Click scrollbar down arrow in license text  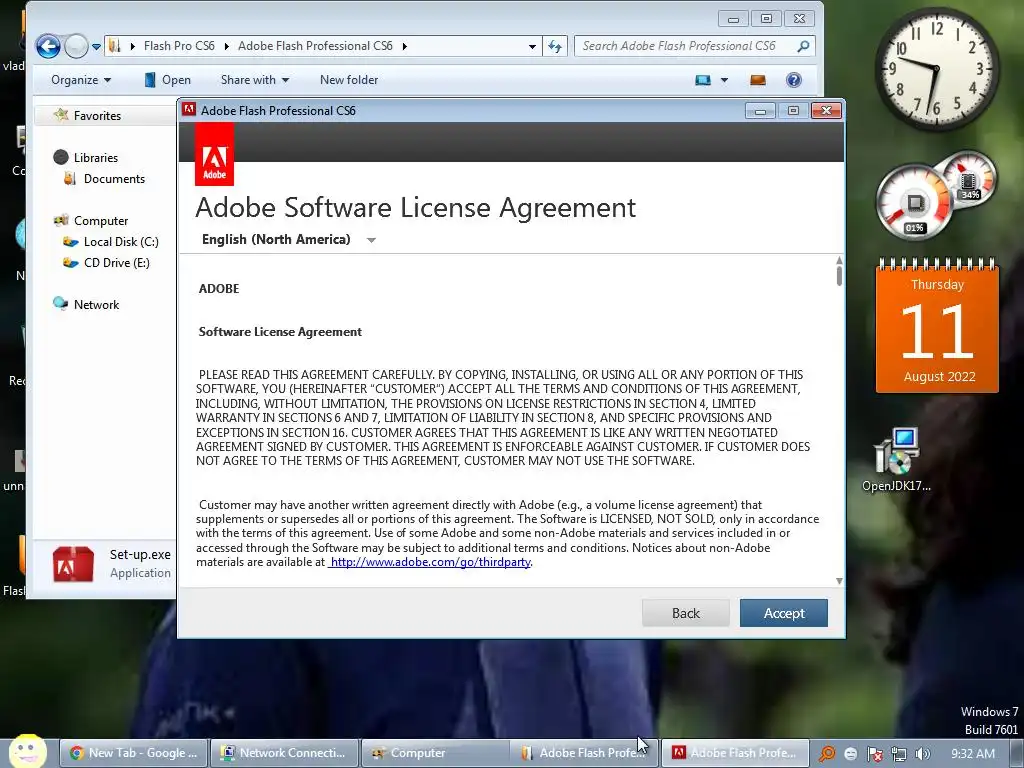tap(839, 581)
